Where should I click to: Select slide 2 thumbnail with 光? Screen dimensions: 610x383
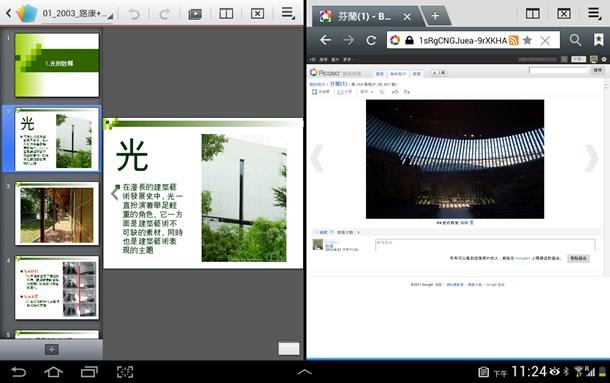click(57, 139)
